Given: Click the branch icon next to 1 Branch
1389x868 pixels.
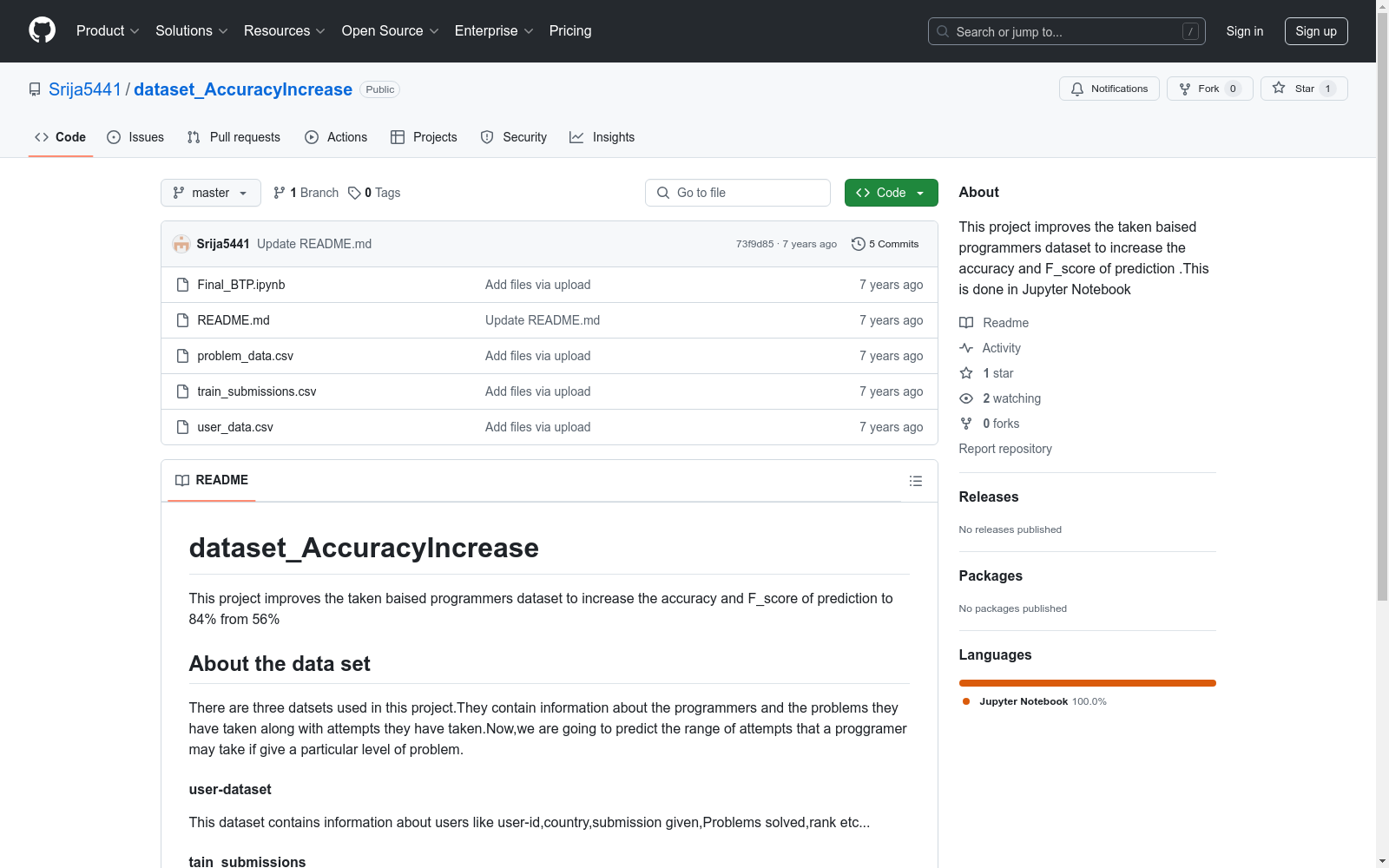Looking at the screenshot, I should pyautogui.click(x=279, y=193).
